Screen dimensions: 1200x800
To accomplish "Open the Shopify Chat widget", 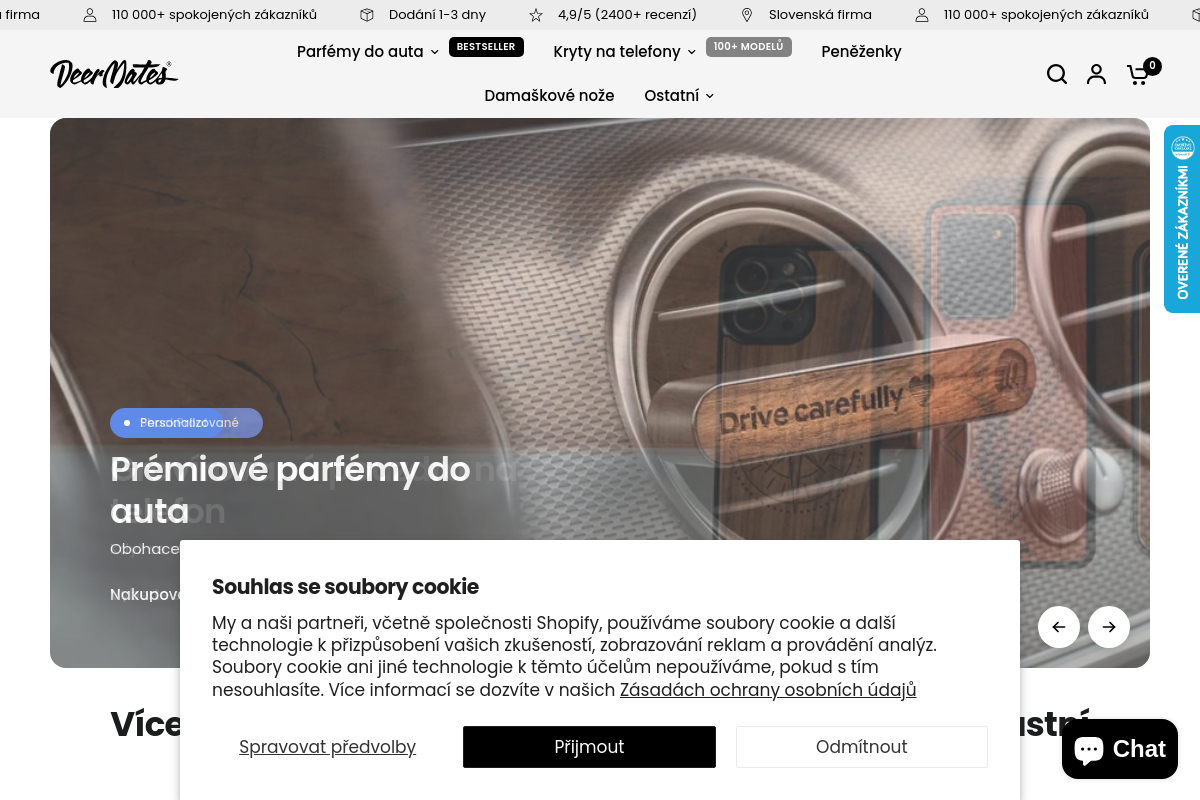I will (x=1120, y=749).
